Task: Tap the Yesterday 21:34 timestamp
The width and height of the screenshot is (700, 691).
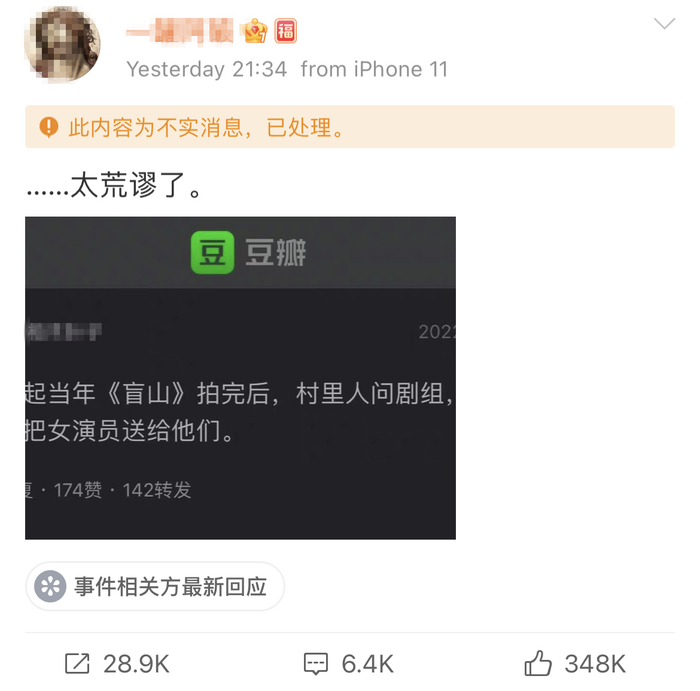Action: tap(207, 69)
